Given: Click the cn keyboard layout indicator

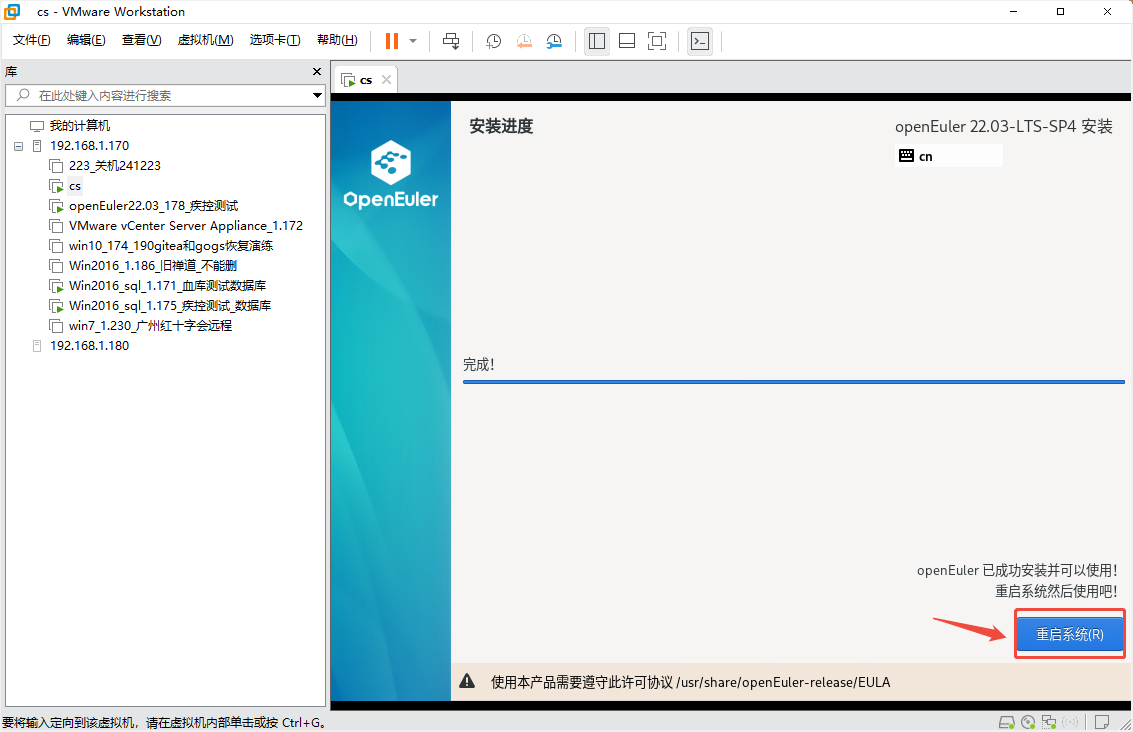Looking at the screenshot, I should (949, 156).
